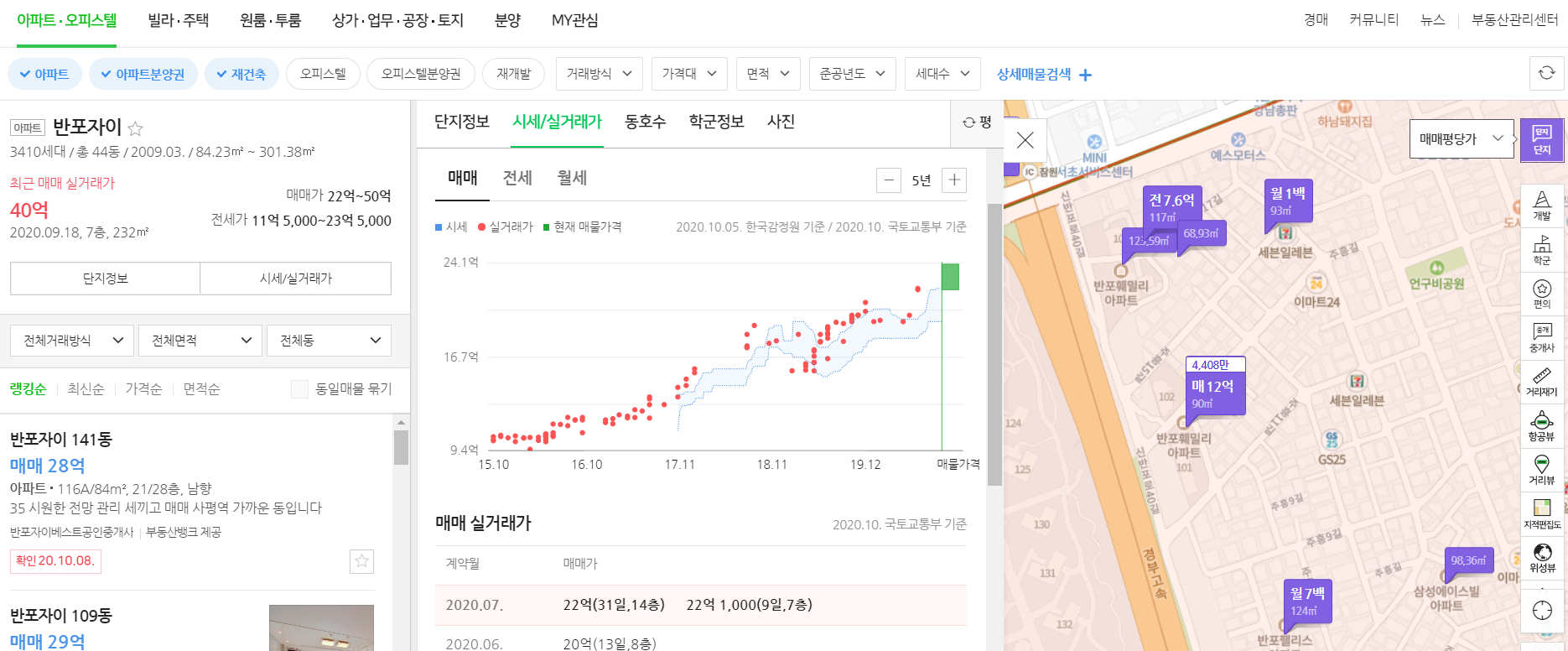Click the 98.36㎡ map marker
Screen dimensions: 1568x651
1469,560
